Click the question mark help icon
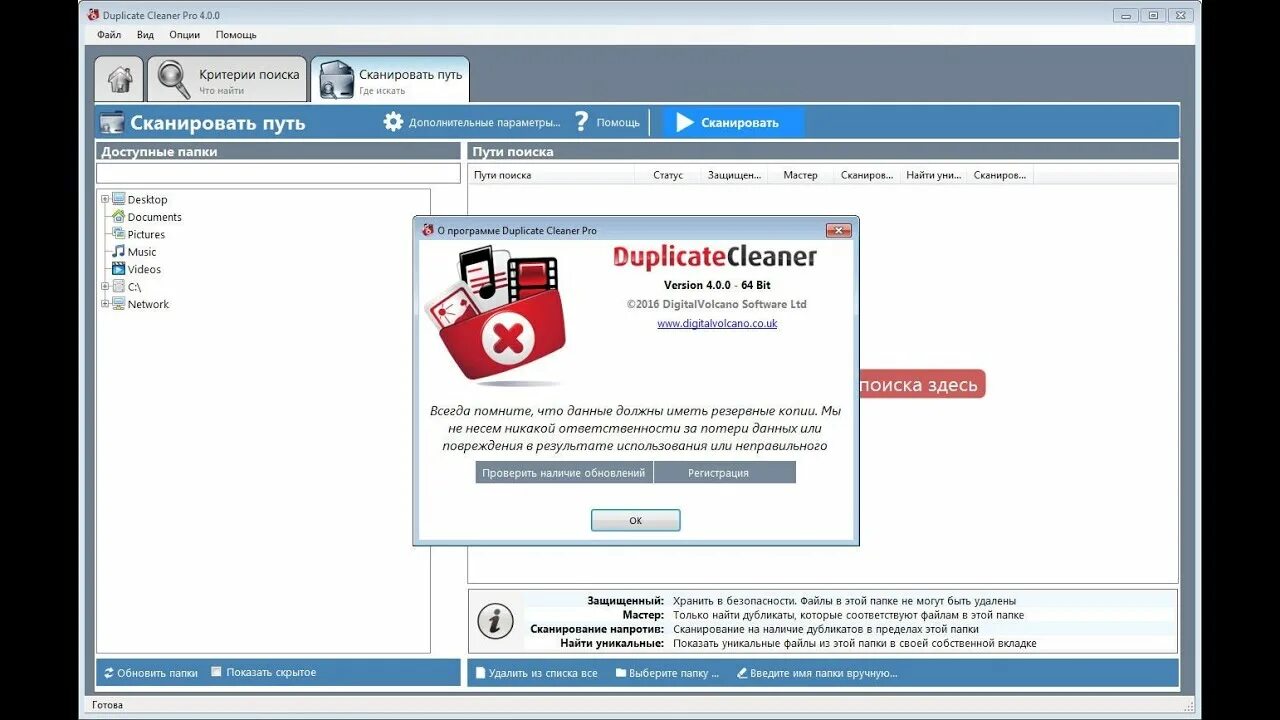Screen dimensions: 1280x720 (x=581, y=122)
